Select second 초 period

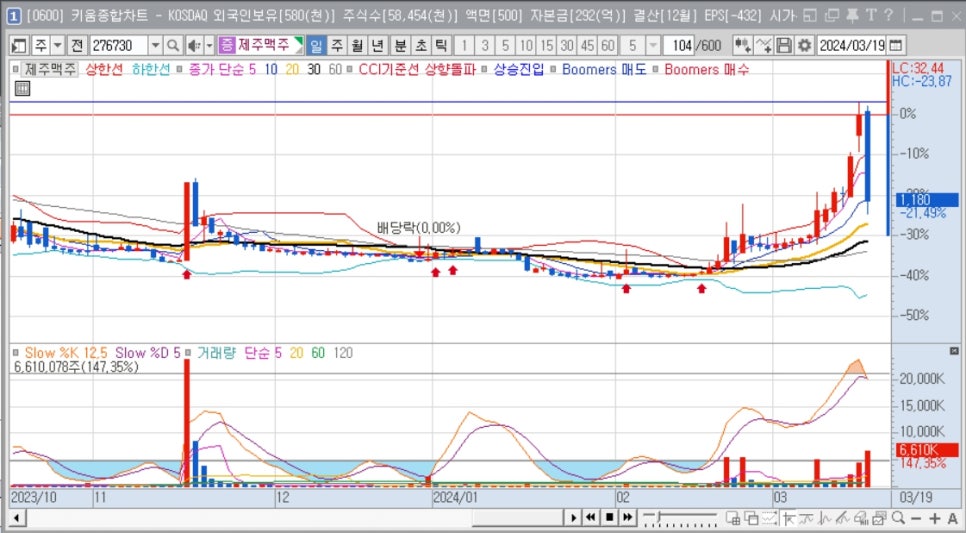(421, 45)
